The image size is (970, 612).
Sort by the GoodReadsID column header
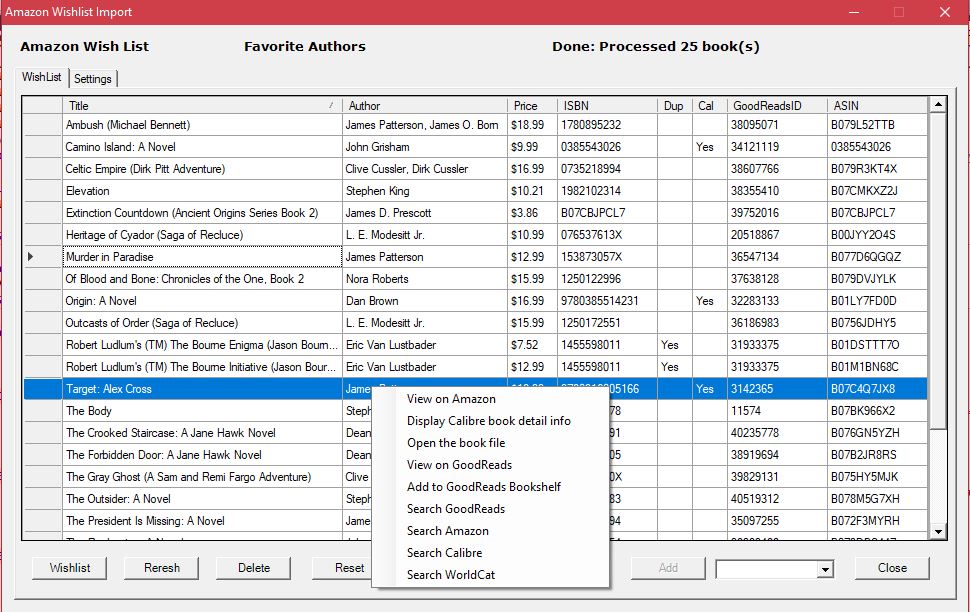(777, 106)
